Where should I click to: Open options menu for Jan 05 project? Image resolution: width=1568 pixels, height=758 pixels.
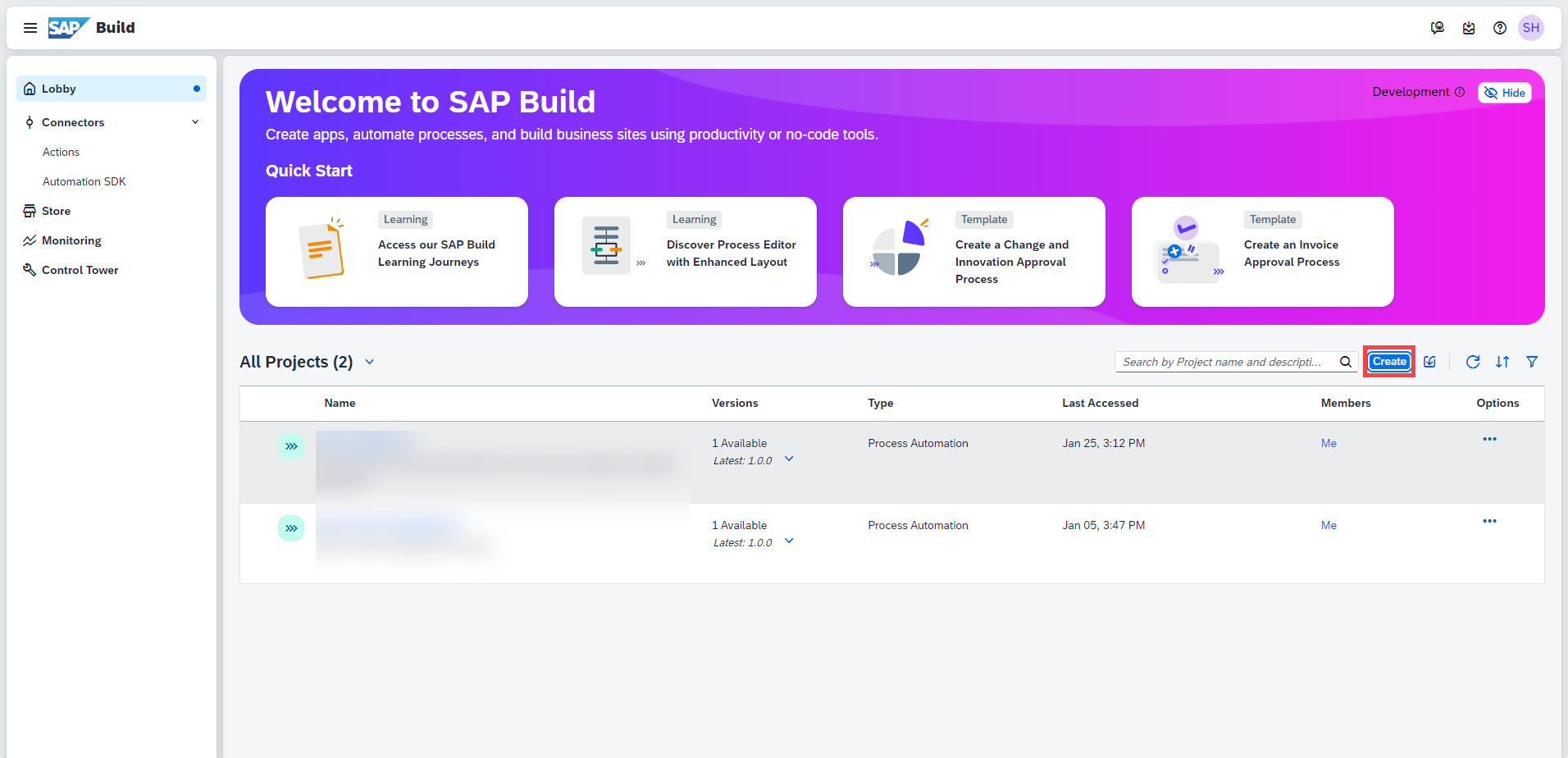pos(1490,521)
